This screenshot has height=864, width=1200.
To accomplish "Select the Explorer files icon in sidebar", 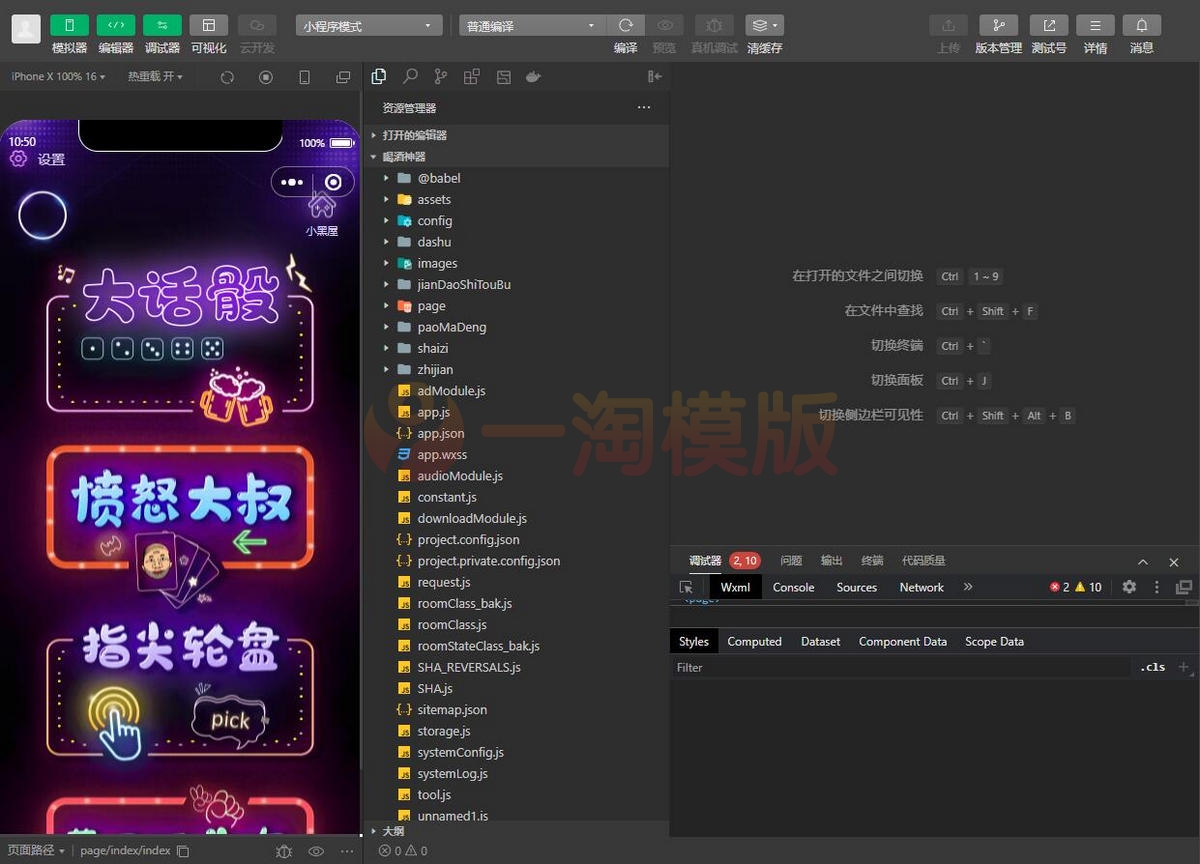I will [379, 76].
